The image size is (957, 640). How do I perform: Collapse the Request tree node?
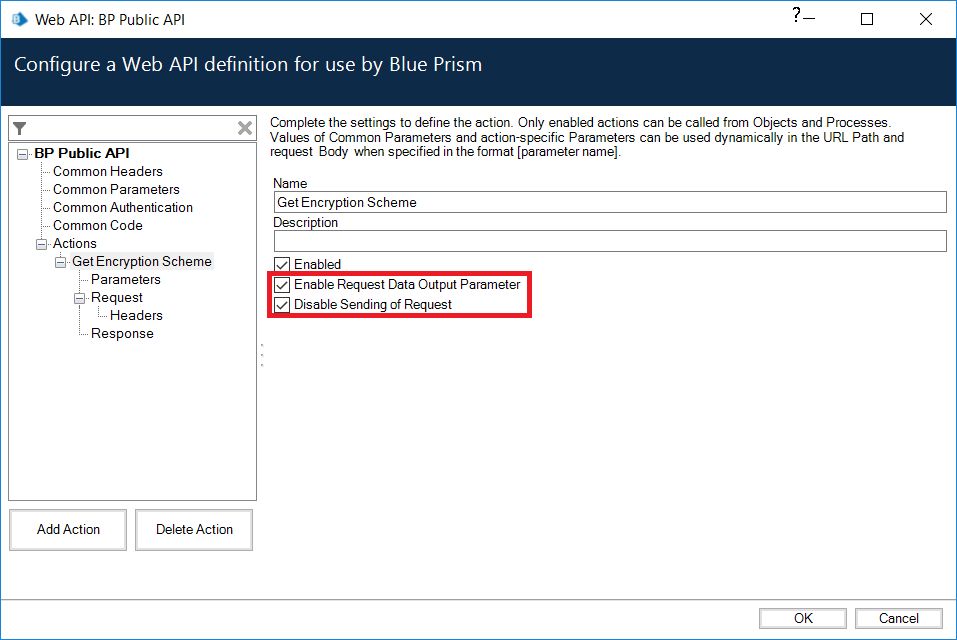[x=80, y=298]
